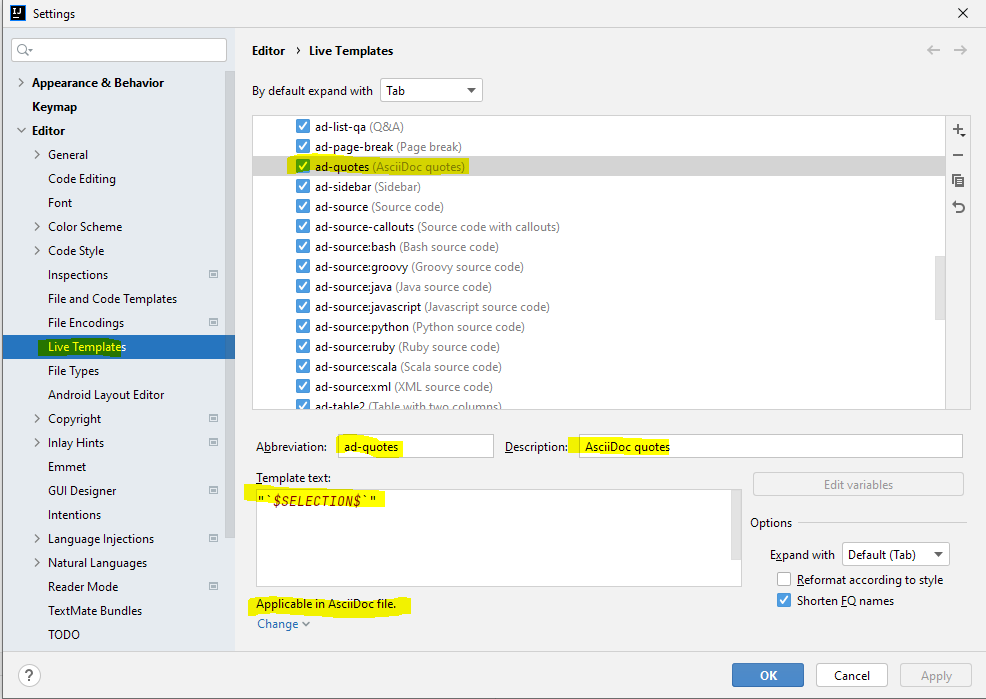Remove the selected live template

[x=958, y=155]
